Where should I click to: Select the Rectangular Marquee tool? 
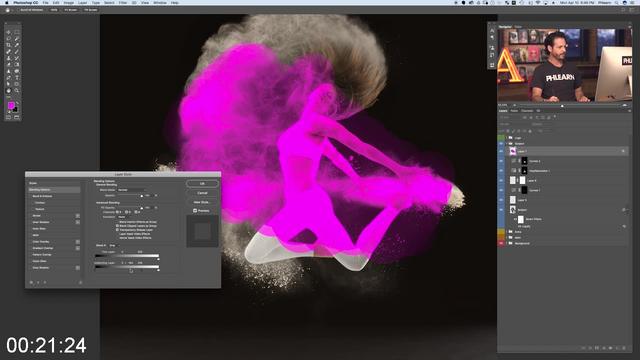(x=17, y=32)
